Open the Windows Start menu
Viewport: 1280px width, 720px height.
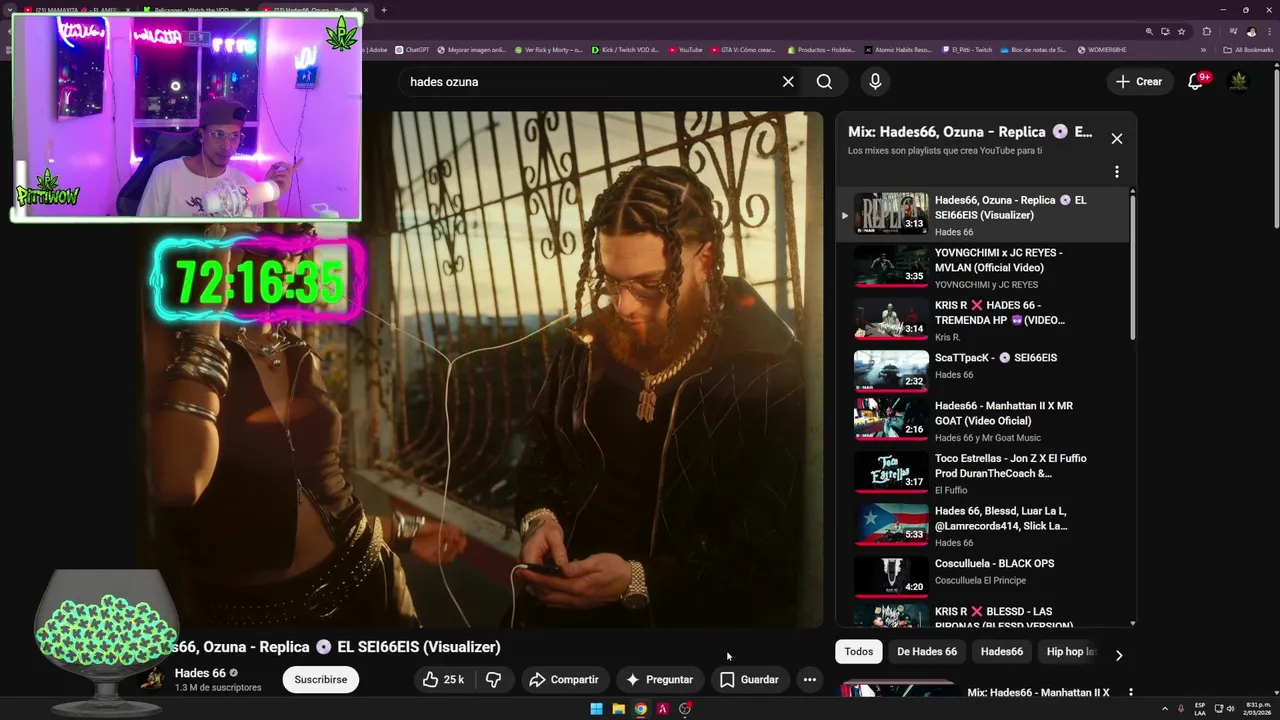pos(596,709)
